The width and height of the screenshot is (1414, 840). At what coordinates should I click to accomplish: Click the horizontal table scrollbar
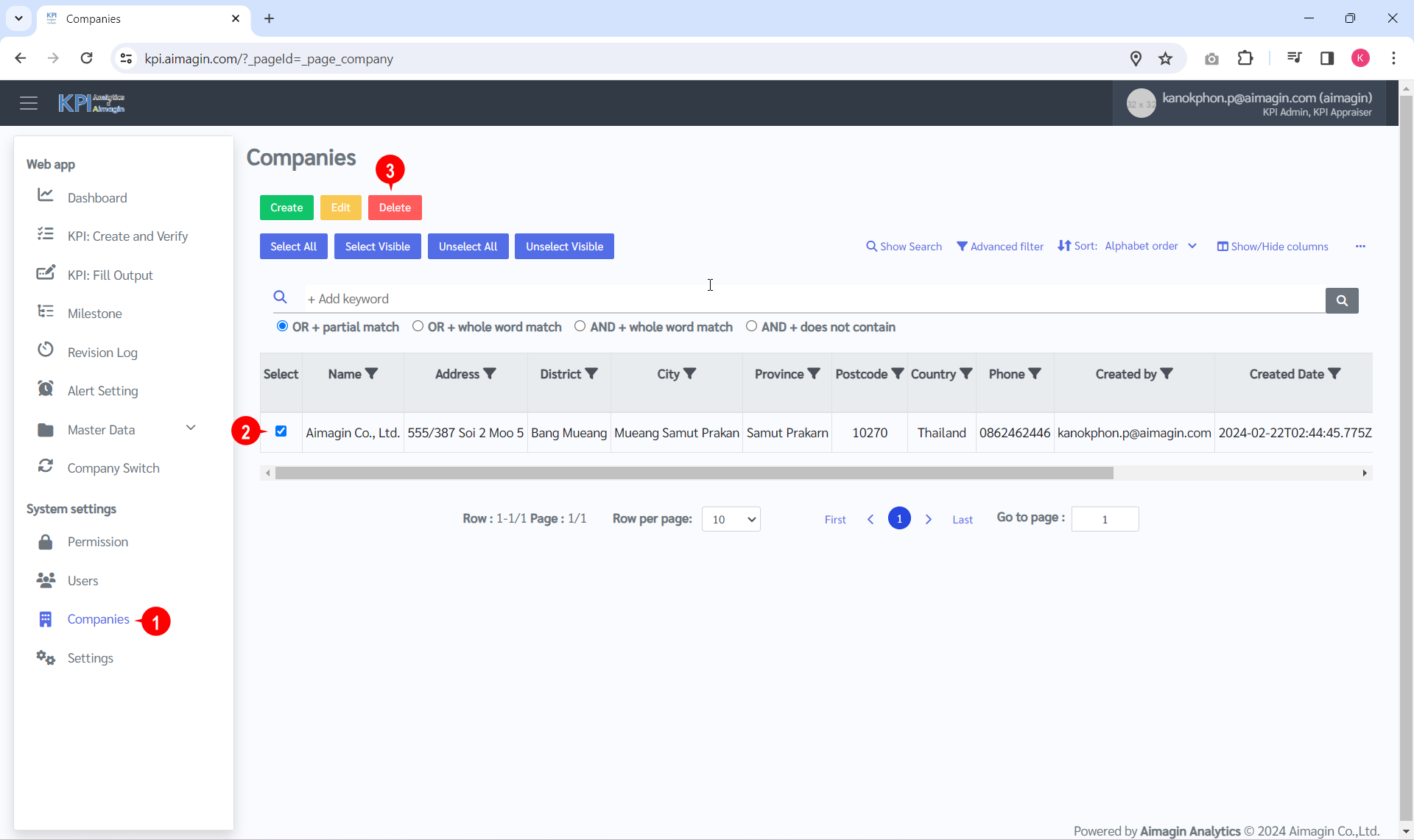pos(694,473)
